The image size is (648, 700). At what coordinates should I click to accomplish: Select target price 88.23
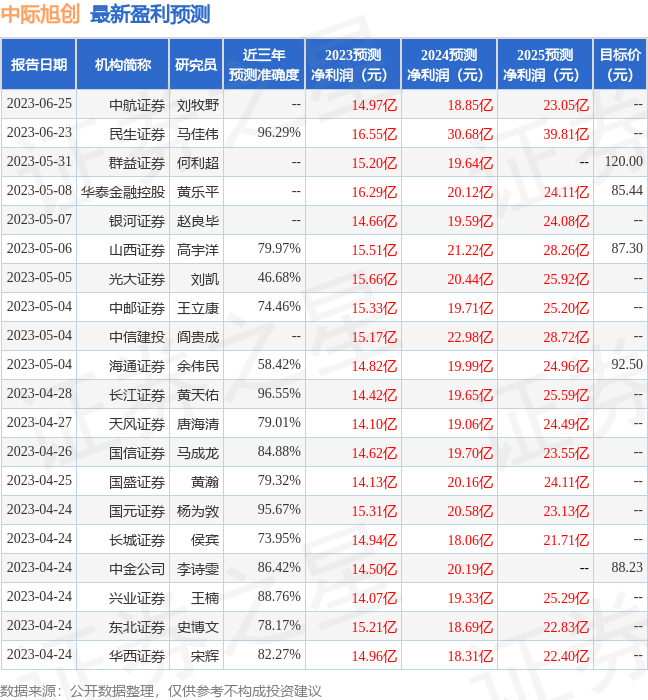coord(627,567)
